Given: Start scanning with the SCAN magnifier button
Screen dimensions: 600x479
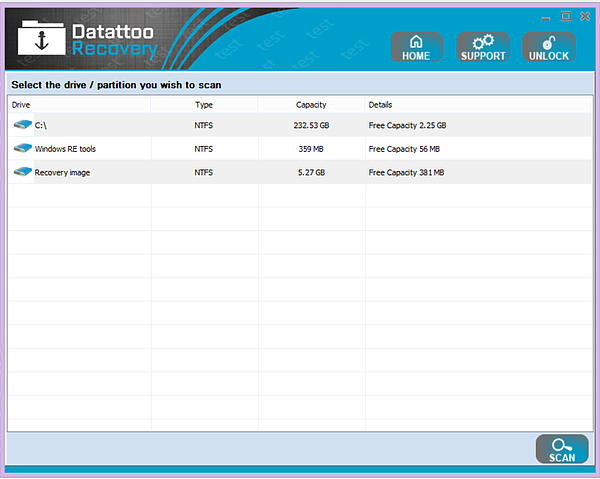Looking at the screenshot, I should coord(562,449).
